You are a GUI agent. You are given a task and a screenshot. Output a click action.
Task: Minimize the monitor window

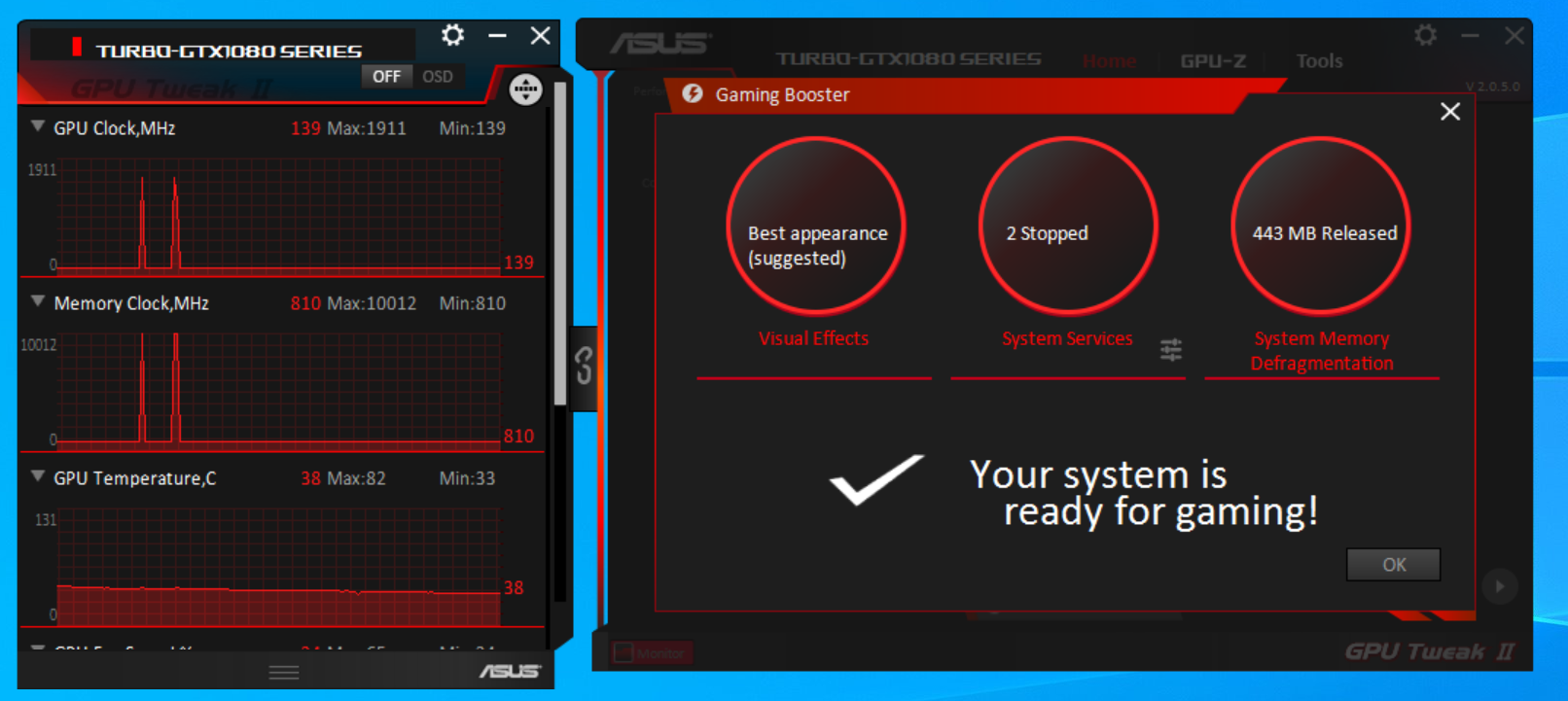pyautogui.click(x=497, y=36)
